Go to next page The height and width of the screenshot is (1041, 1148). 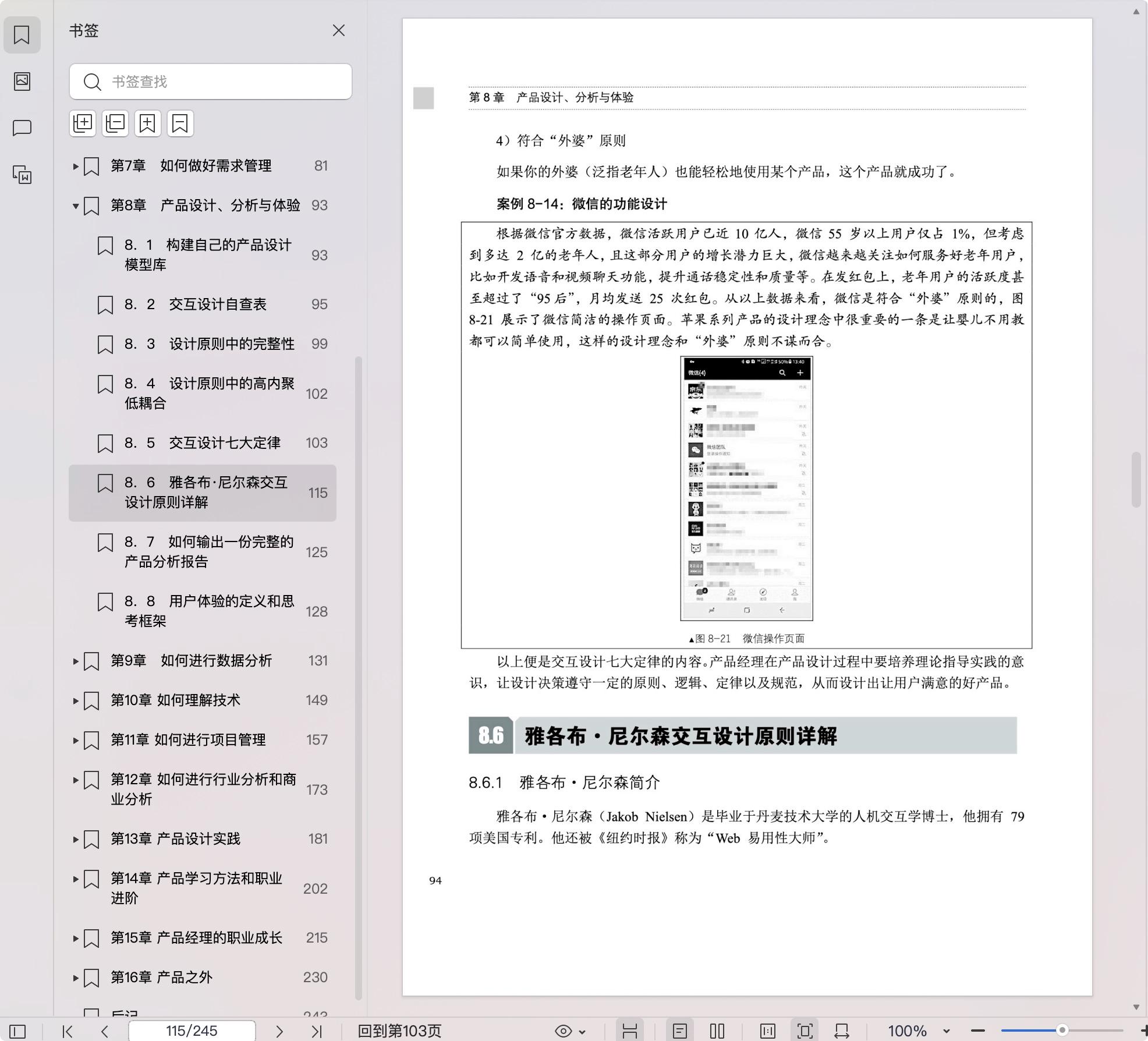279,1031
